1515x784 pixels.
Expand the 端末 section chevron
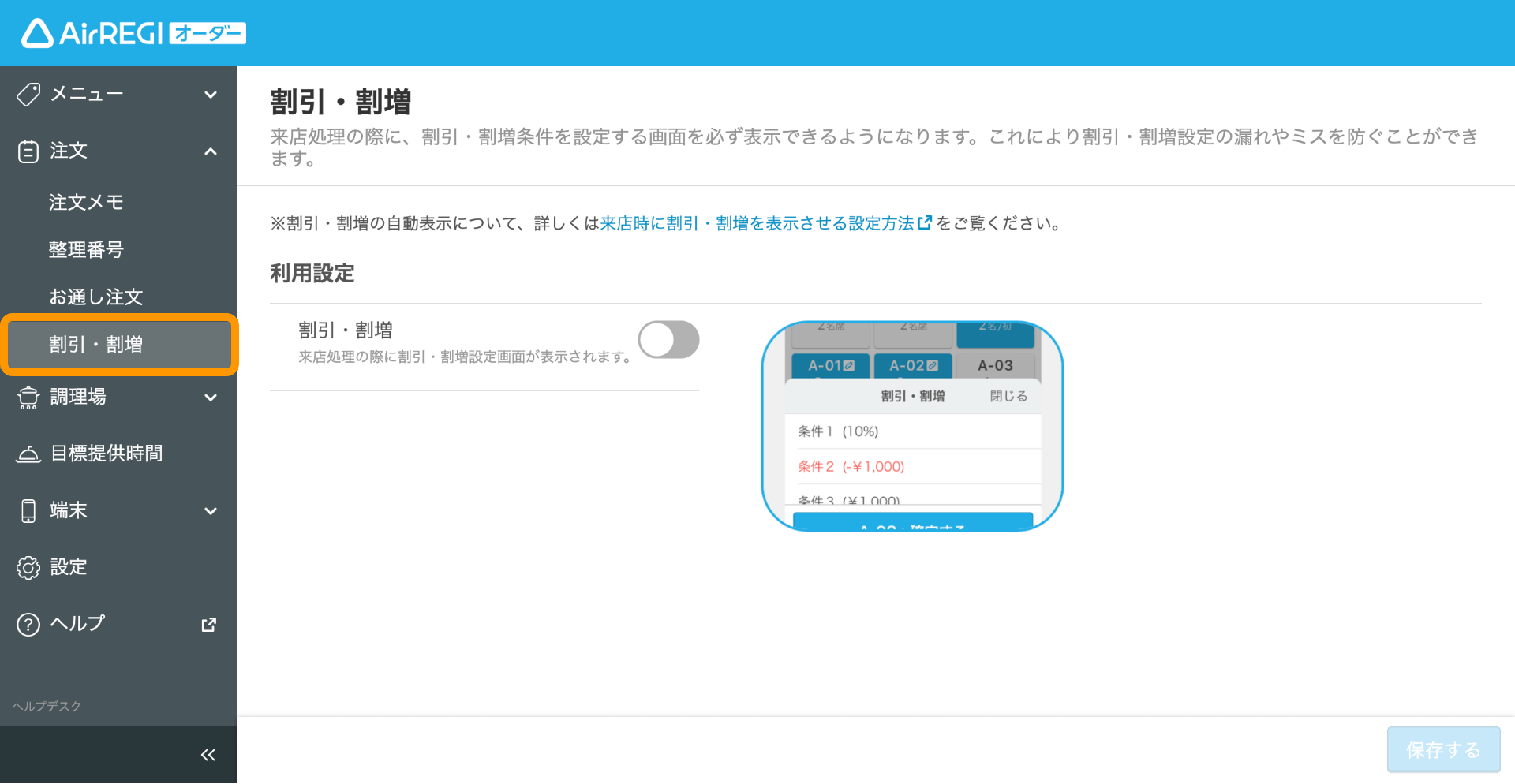click(x=211, y=511)
